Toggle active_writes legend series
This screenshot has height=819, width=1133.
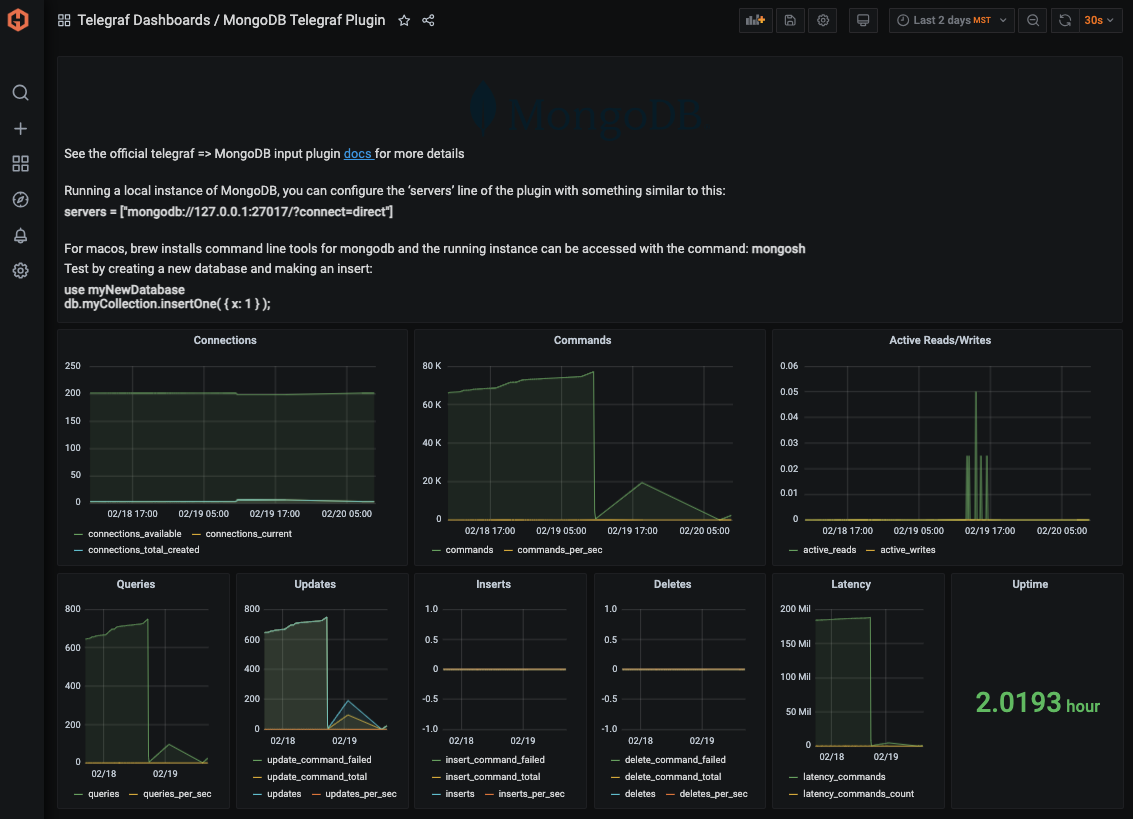(908, 550)
